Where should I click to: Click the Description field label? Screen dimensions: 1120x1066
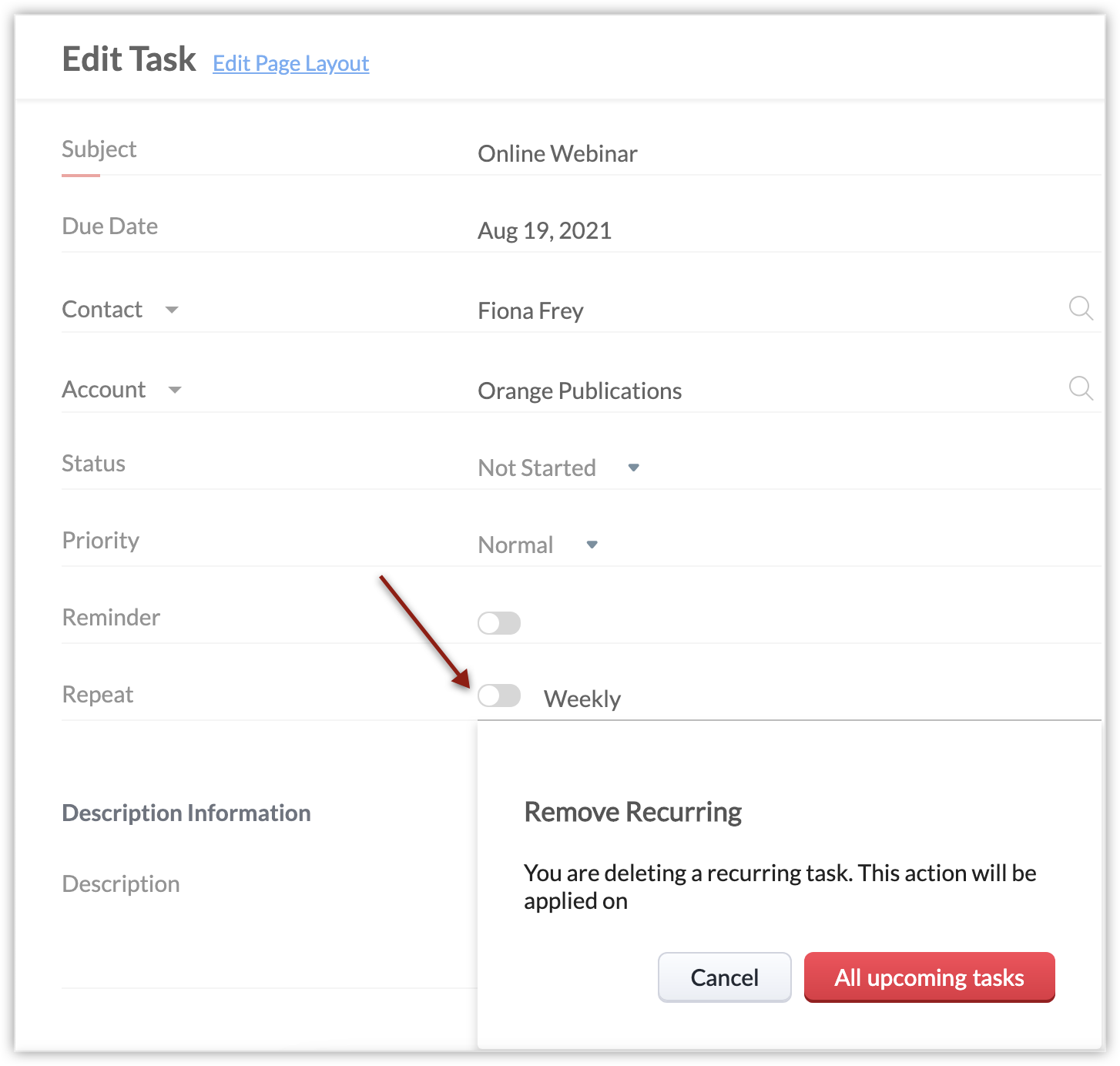point(121,883)
